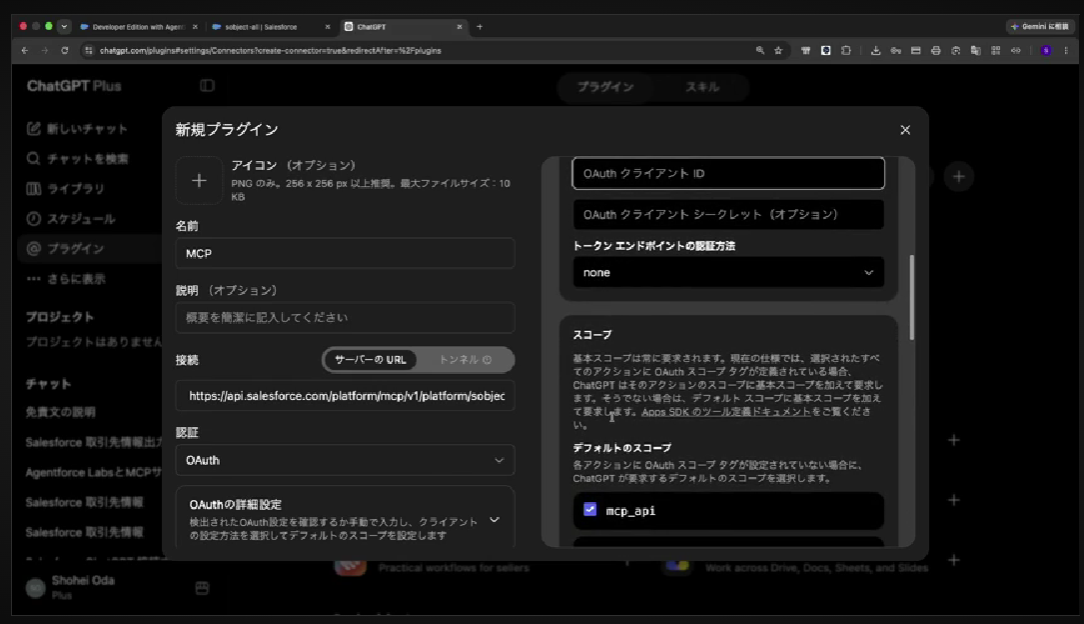Close the Developer Edition browser tab
1084x624 pixels.
click(195, 27)
